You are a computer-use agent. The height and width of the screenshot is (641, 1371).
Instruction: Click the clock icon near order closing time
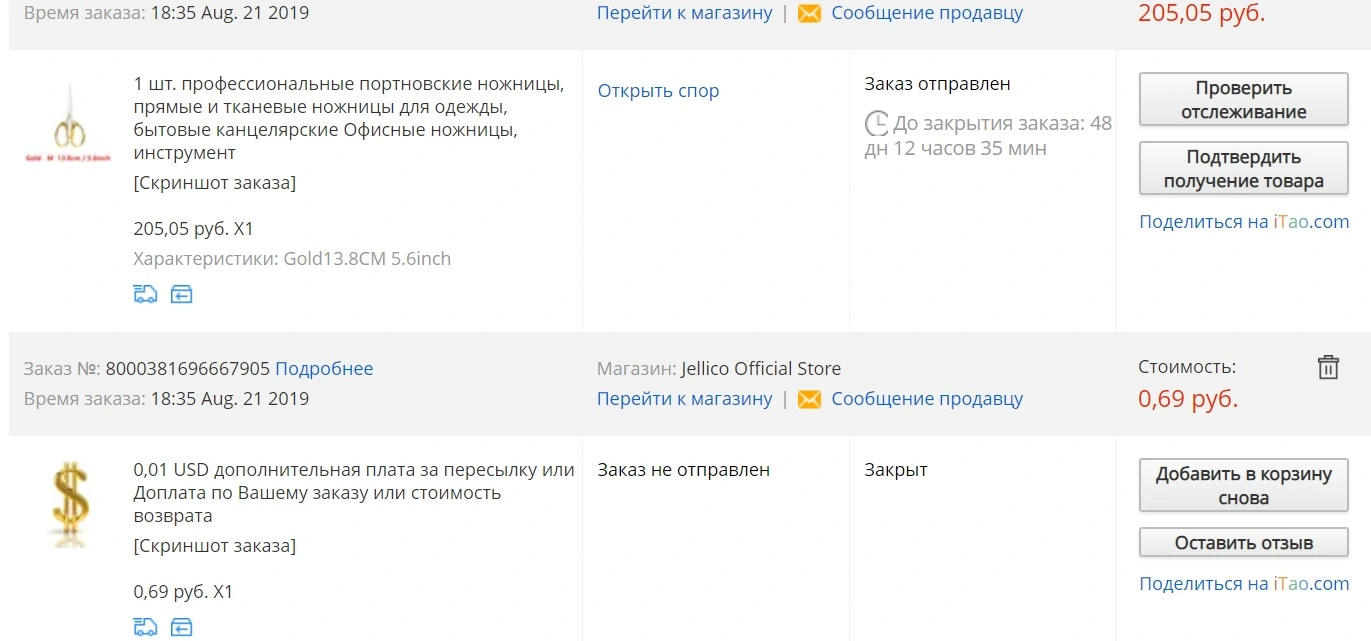[876, 124]
